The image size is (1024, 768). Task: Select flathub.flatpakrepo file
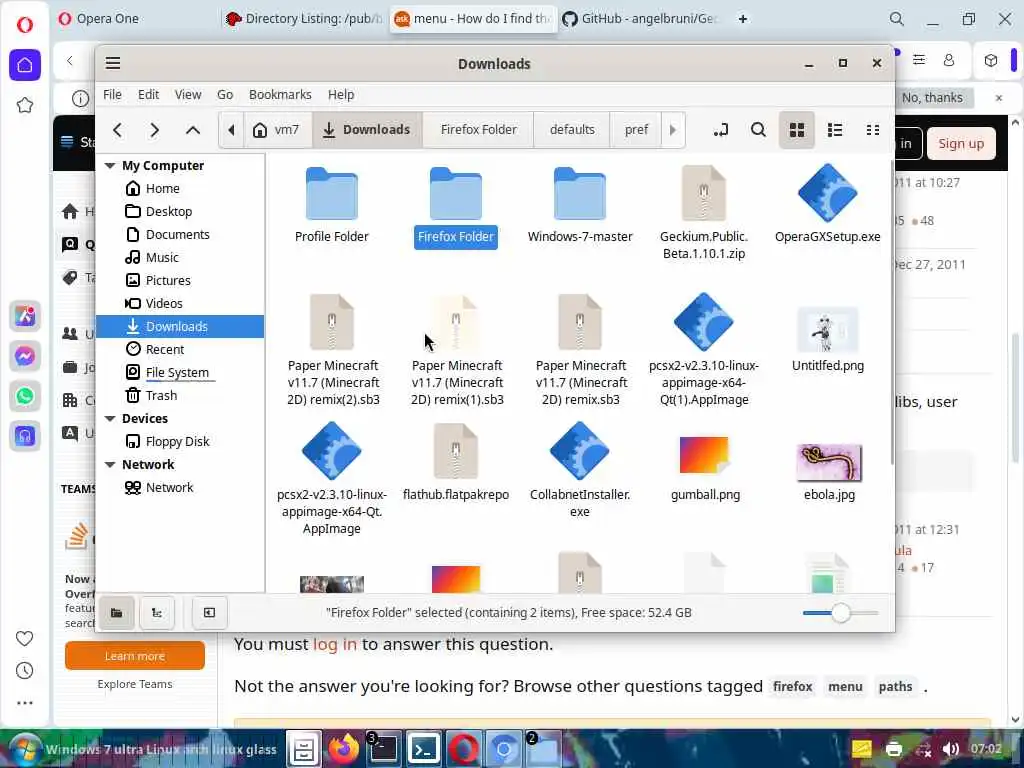point(456,451)
